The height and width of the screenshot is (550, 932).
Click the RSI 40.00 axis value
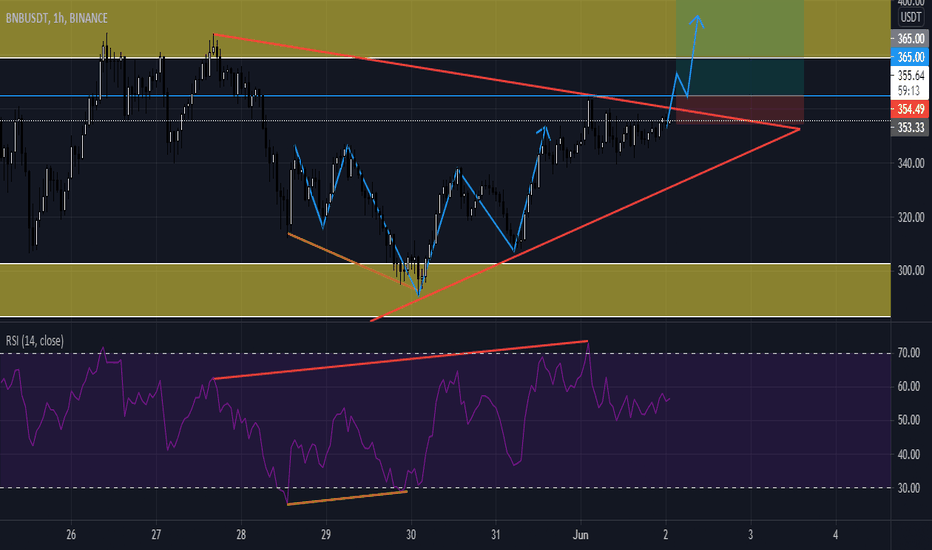click(909, 454)
